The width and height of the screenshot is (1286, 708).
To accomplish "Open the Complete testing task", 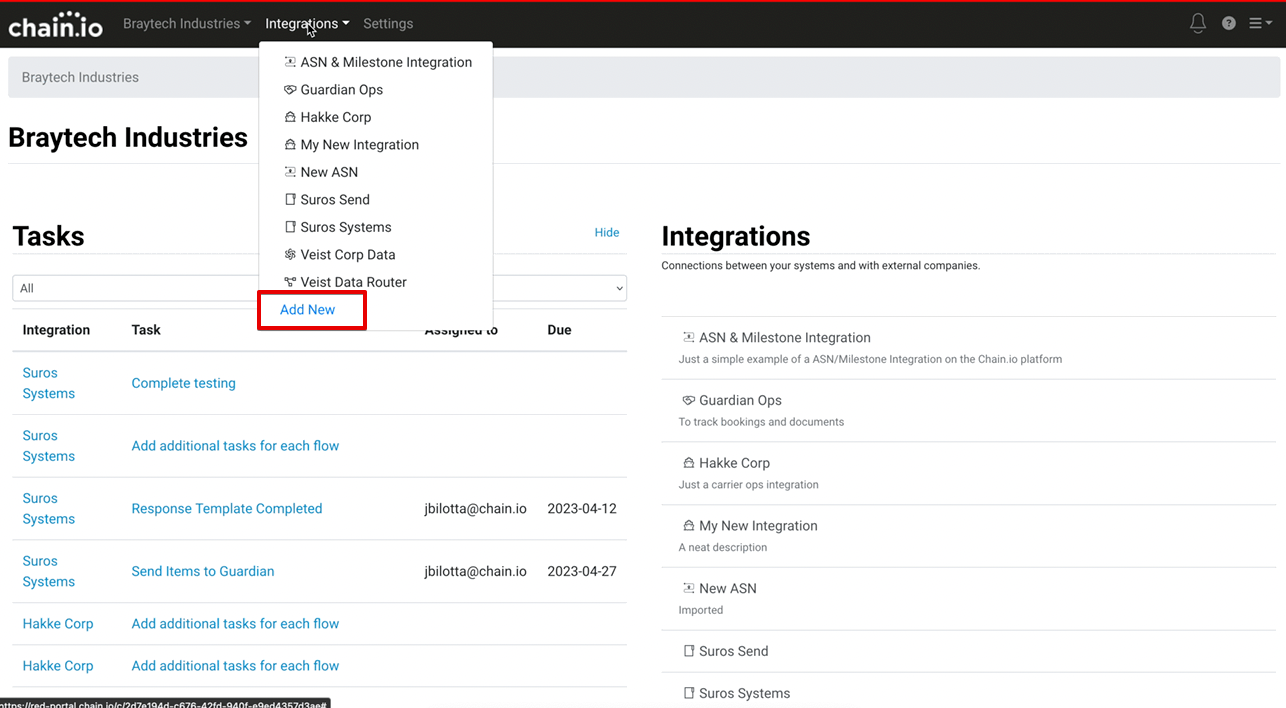I will (x=184, y=383).
